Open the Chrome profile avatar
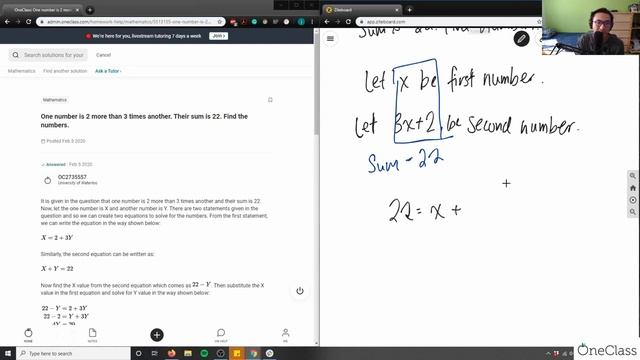The image size is (640, 360). pyautogui.click(x=301, y=22)
